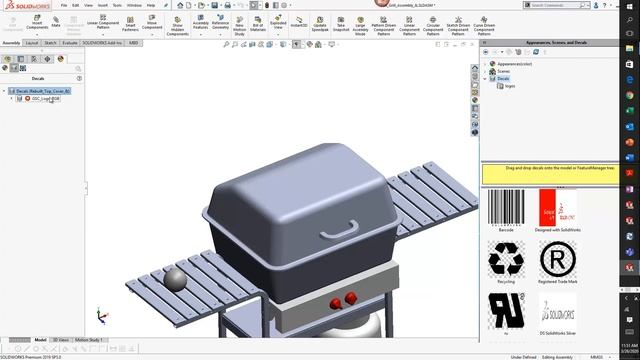Start a New Motion Study

point(240,26)
